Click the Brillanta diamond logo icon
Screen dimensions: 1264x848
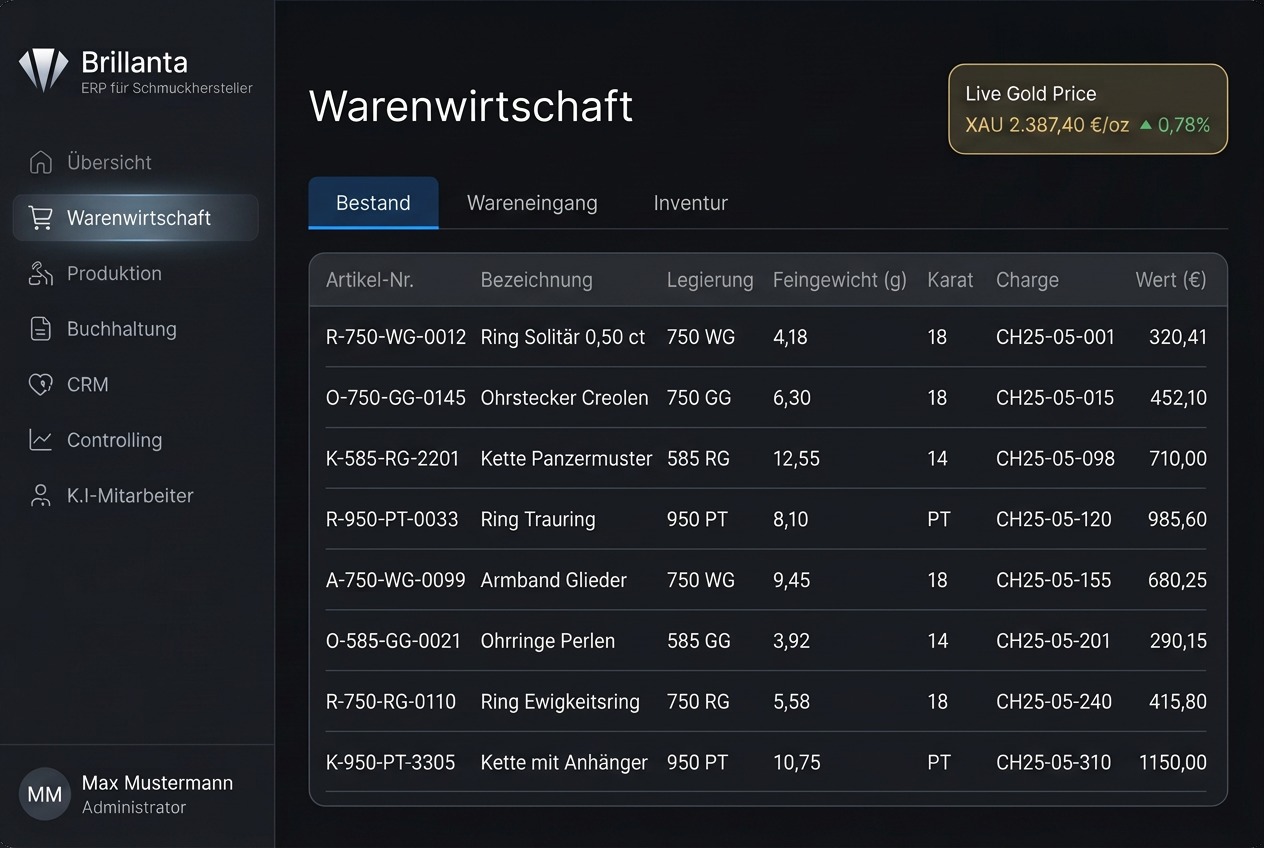[x=43, y=69]
